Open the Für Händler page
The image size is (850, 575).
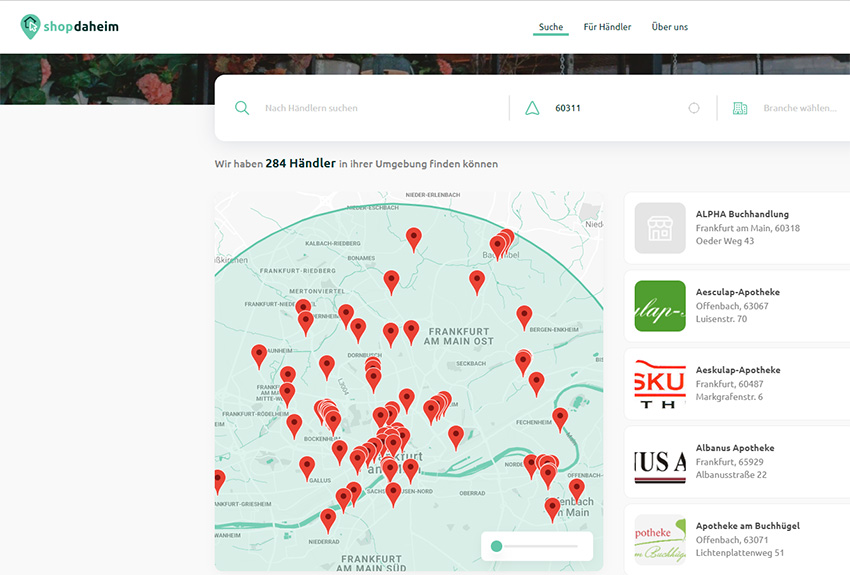(607, 27)
